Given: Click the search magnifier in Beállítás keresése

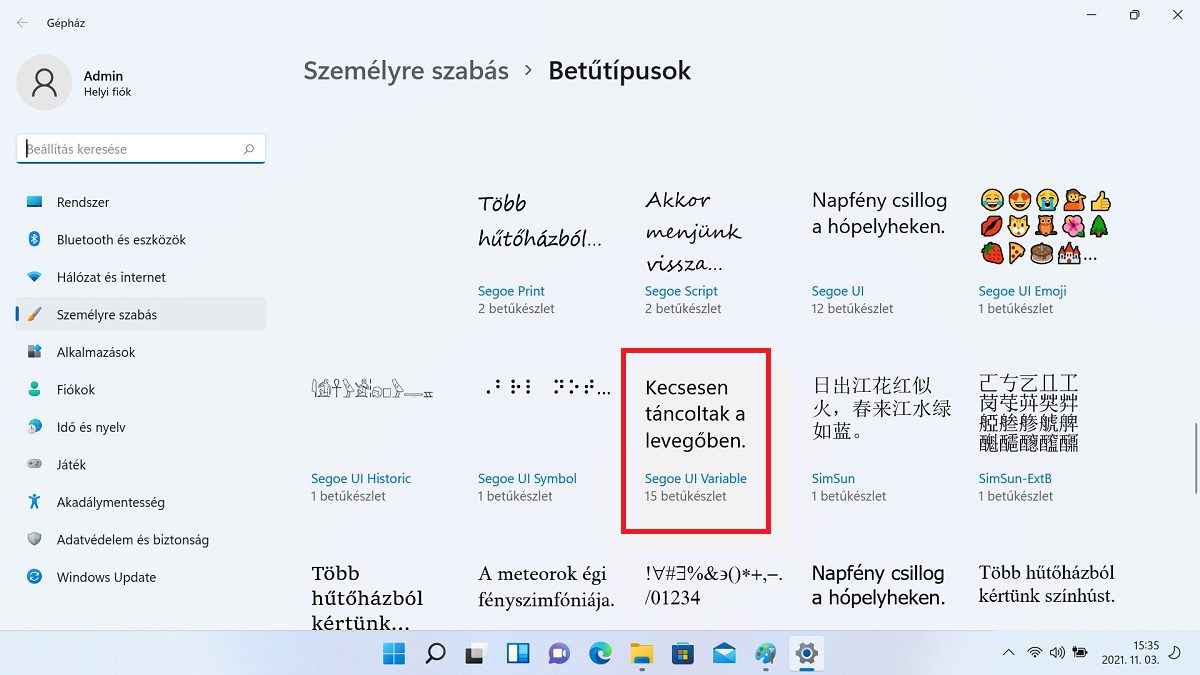Looking at the screenshot, I should [x=249, y=149].
